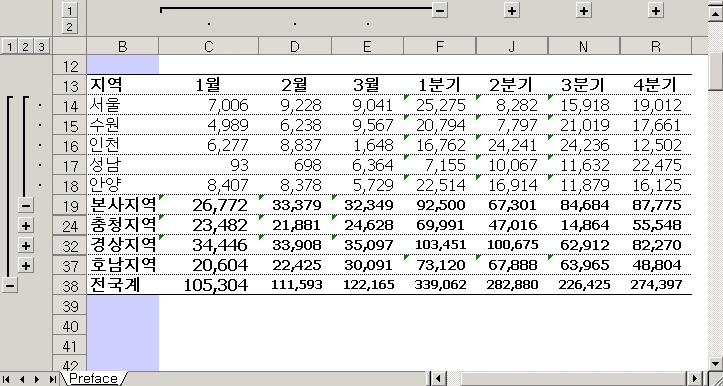Click cell with value 92,500
723x386 pixels.
pos(439,205)
